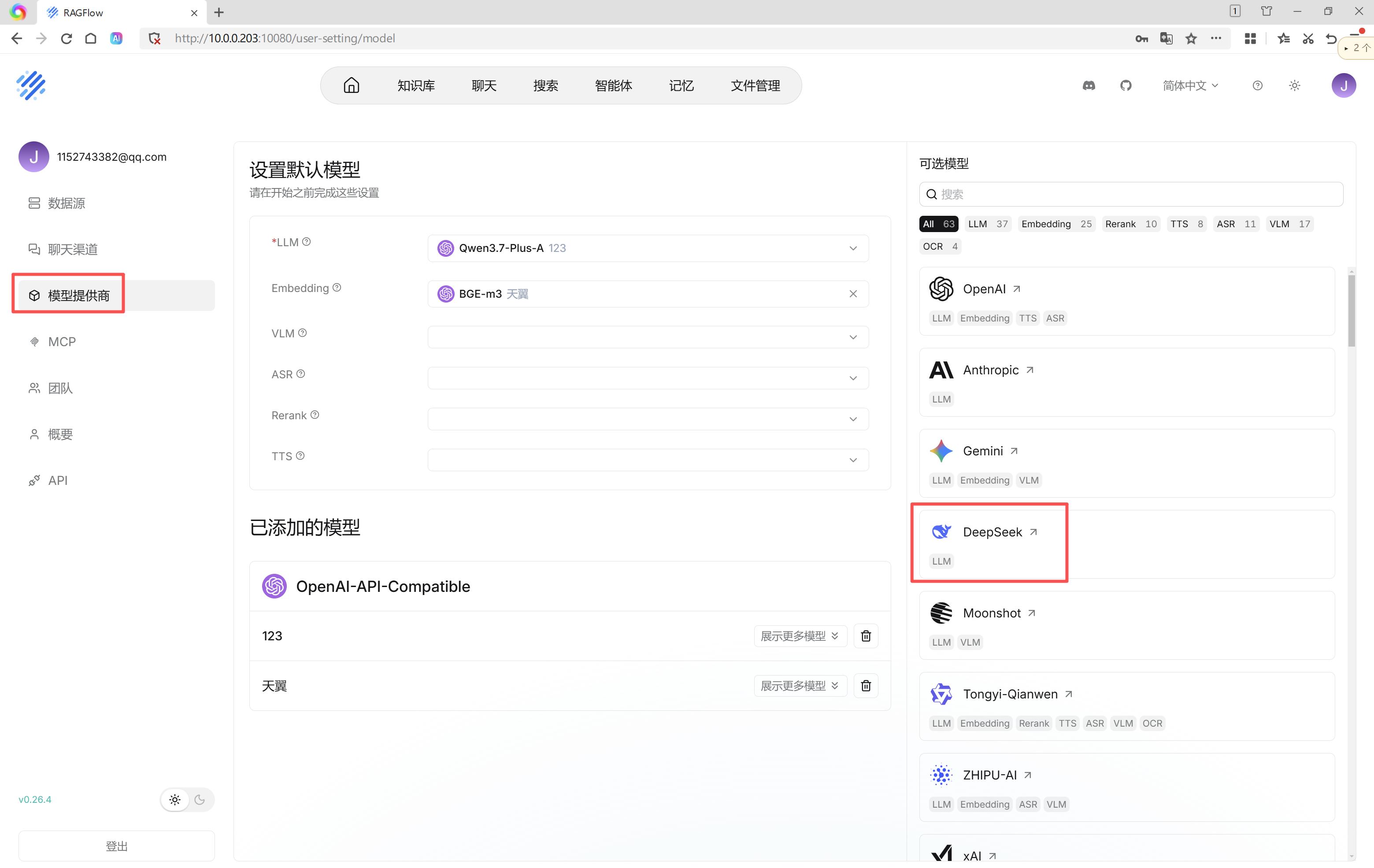Show help tooltip for TTS field

300,456
